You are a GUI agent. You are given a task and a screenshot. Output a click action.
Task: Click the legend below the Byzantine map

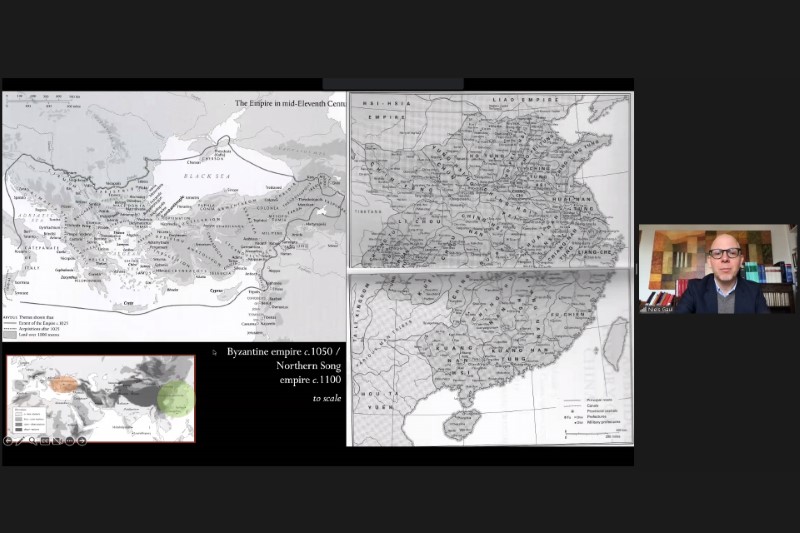40,325
